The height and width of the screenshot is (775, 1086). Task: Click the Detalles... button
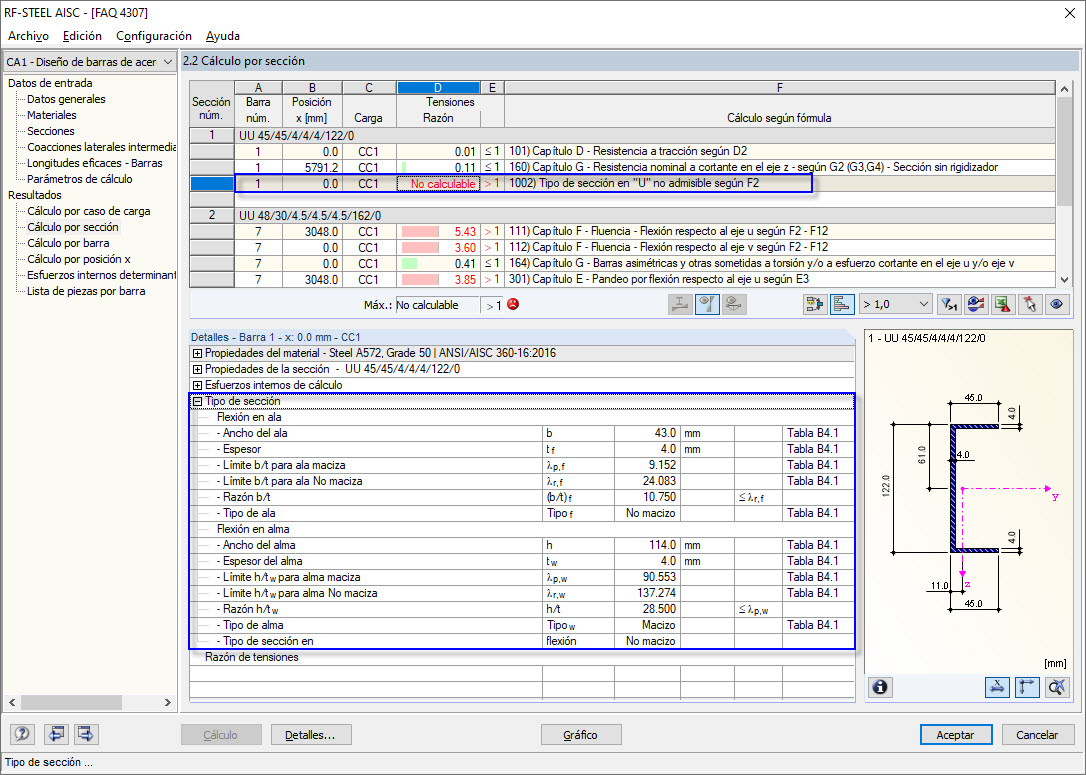click(311, 735)
